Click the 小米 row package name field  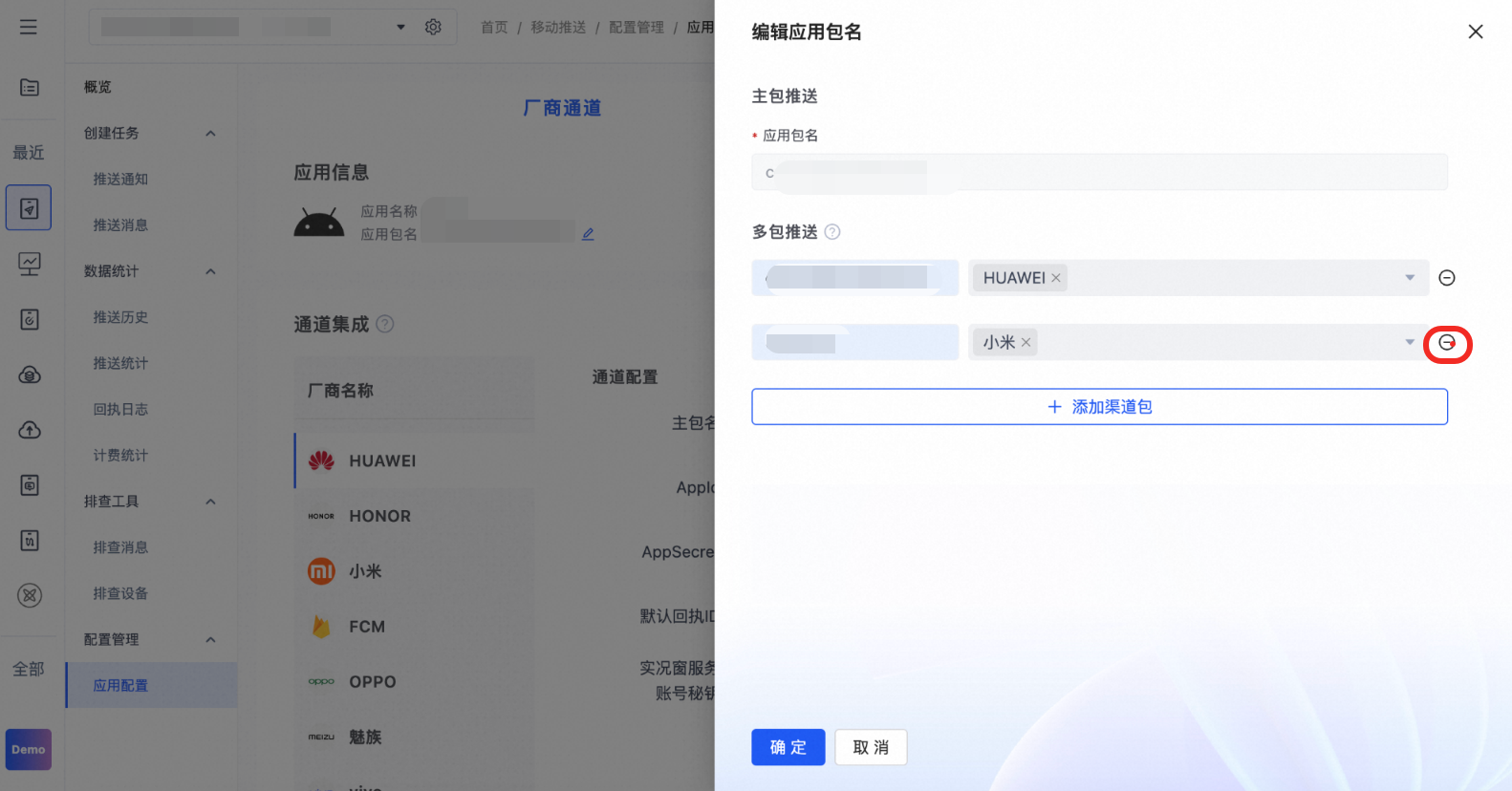[x=855, y=342]
